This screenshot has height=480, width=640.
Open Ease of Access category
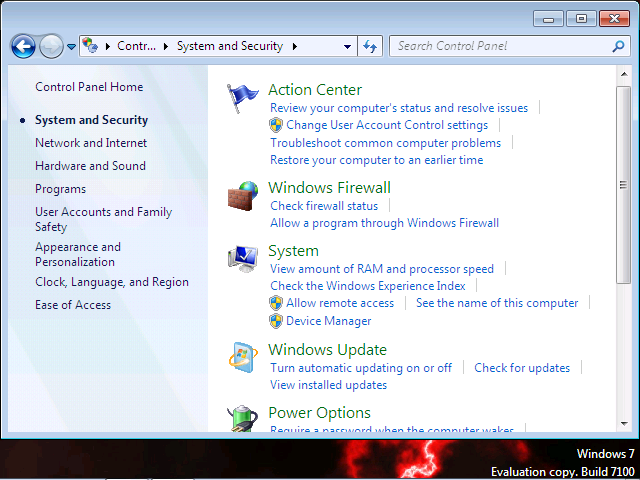coord(73,305)
